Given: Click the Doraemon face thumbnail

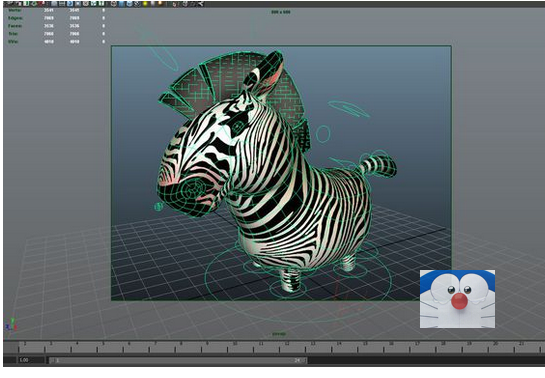Looking at the screenshot, I should point(457,299).
